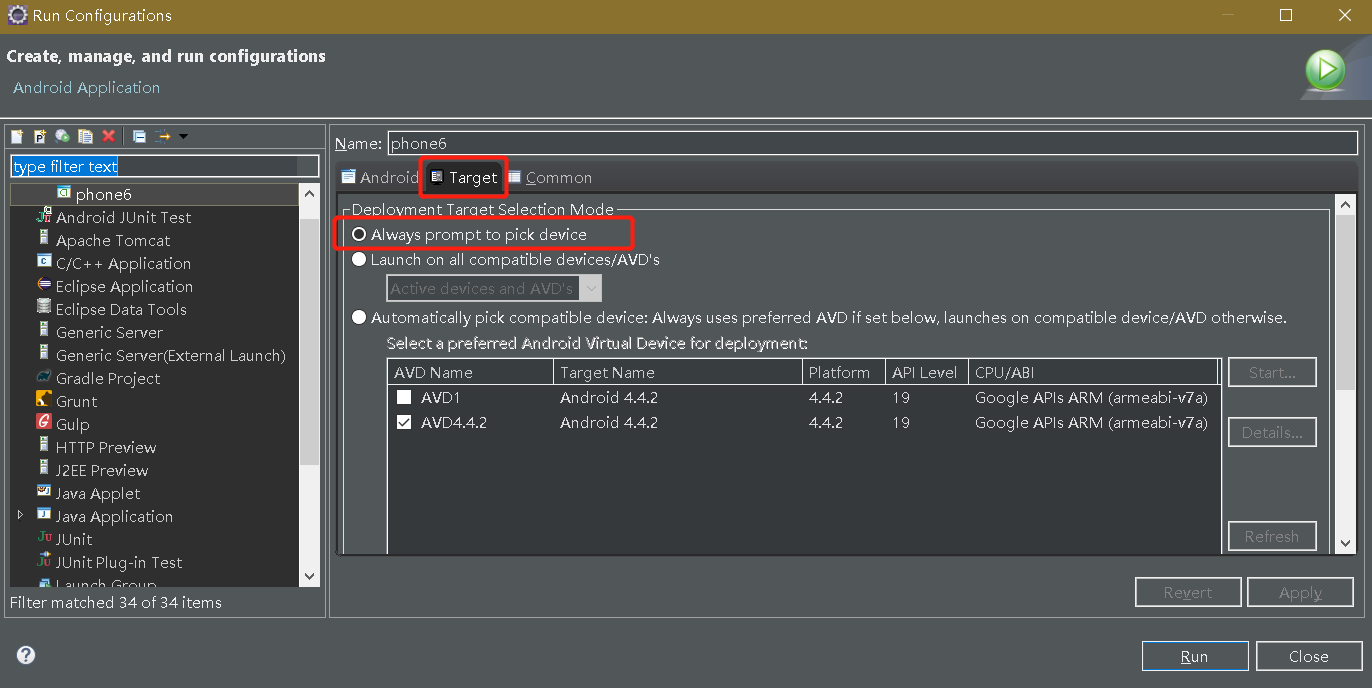Click the Target Name column header
Image resolution: width=1372 pixels, height=688 pixels.
point(678,372)
